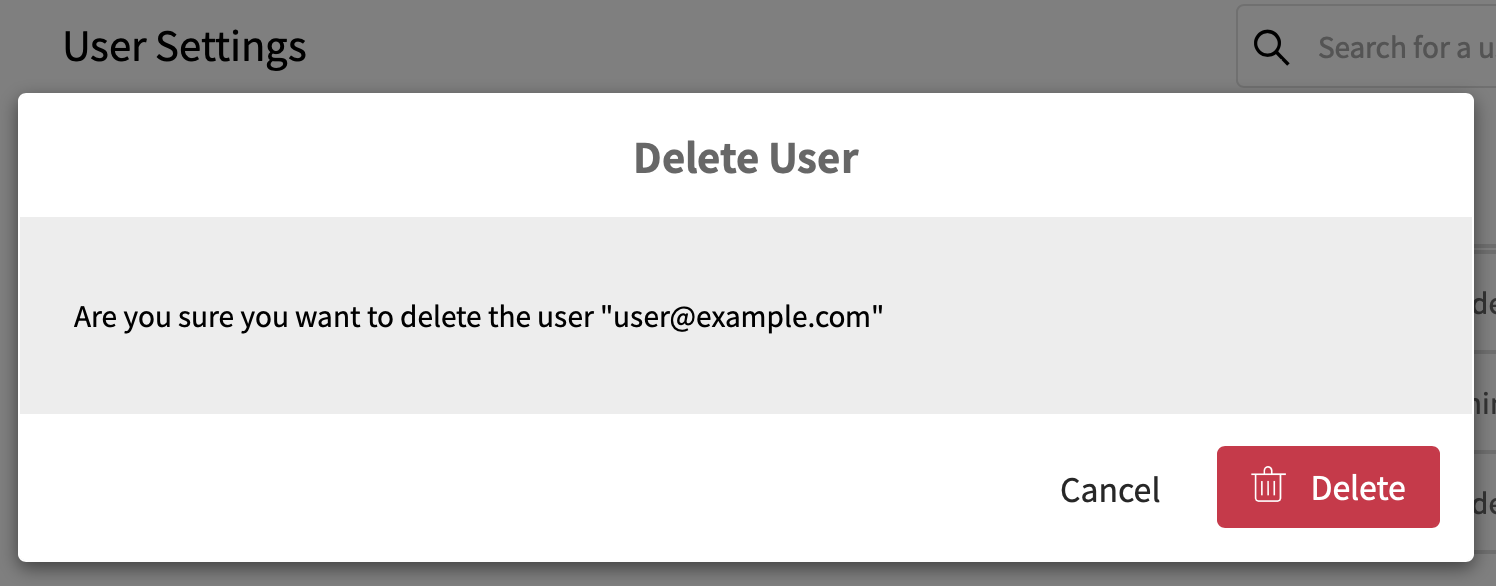Click the User Settings page heading

click(x=184, y=47)
